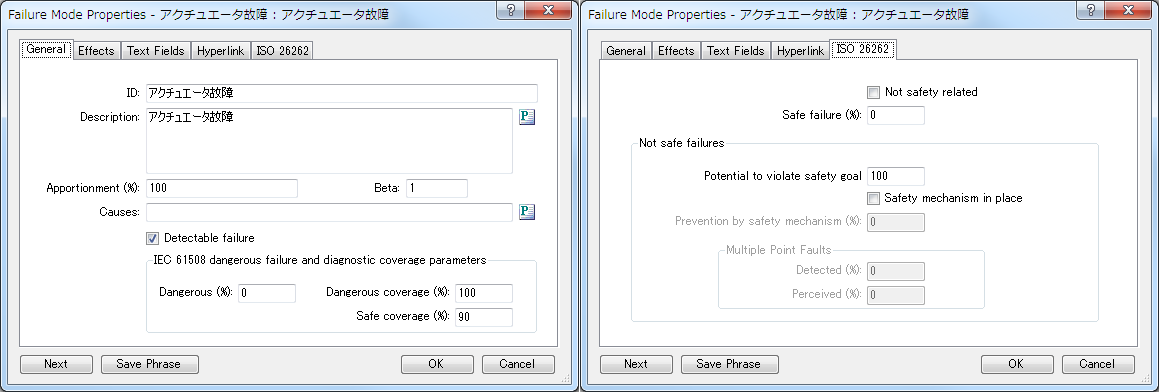
Task: Focus the Beta value field
Action: (x=436, y=188)
